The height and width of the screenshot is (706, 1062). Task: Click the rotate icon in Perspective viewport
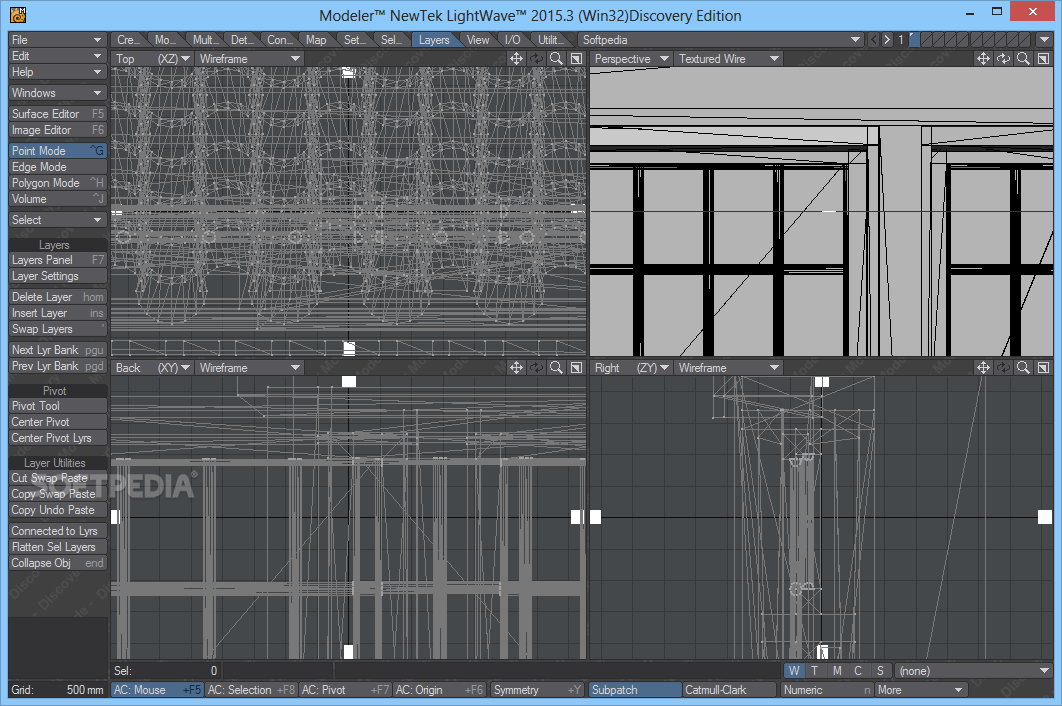[1004, 59]
